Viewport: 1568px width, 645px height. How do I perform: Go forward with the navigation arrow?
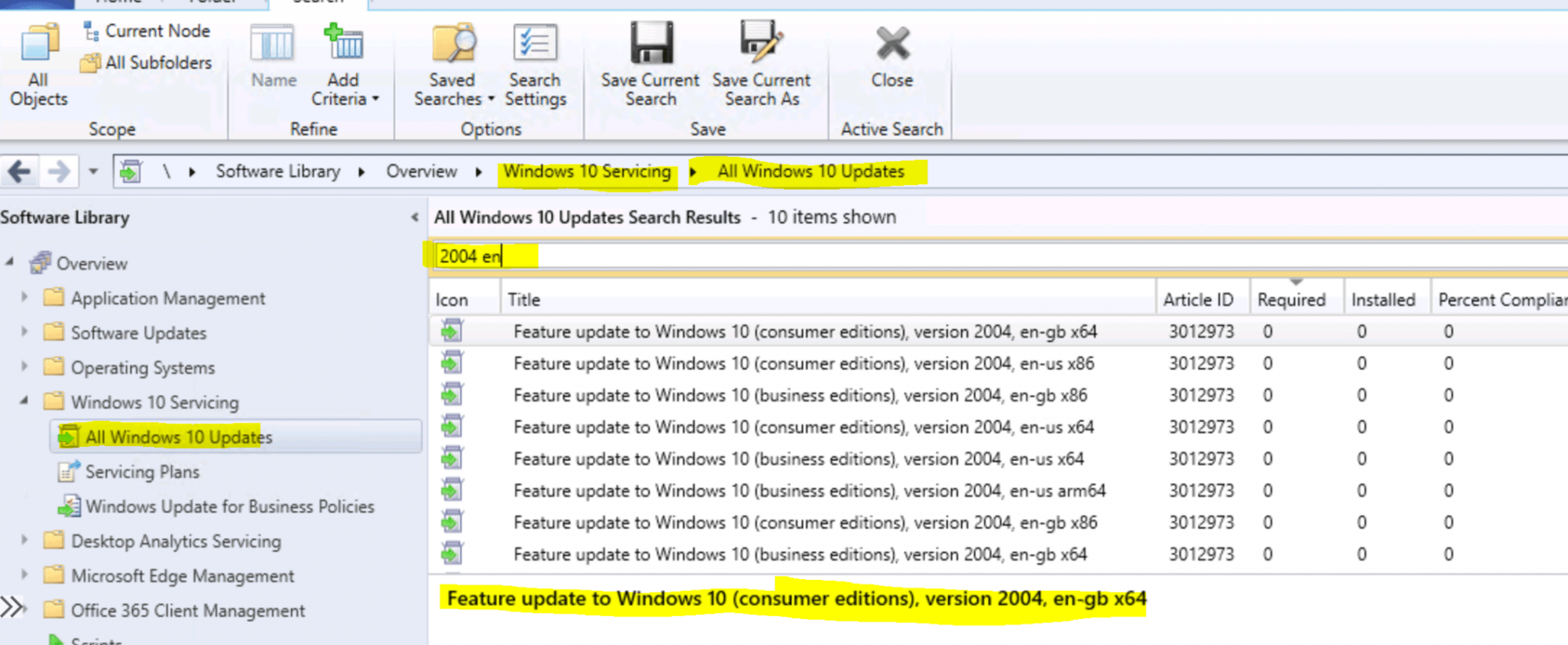coord(59,171)
